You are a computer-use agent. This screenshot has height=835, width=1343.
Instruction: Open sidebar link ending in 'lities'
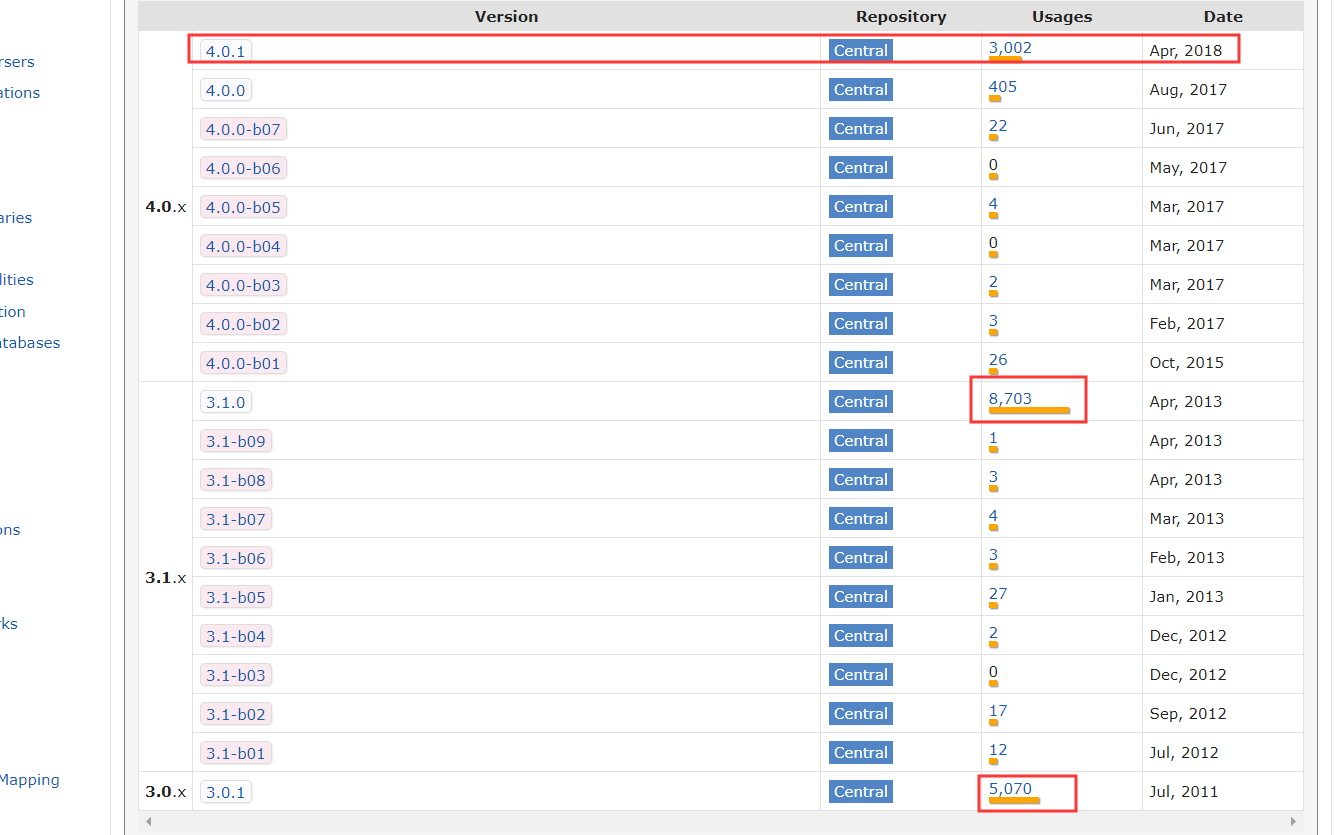point(17,280)
